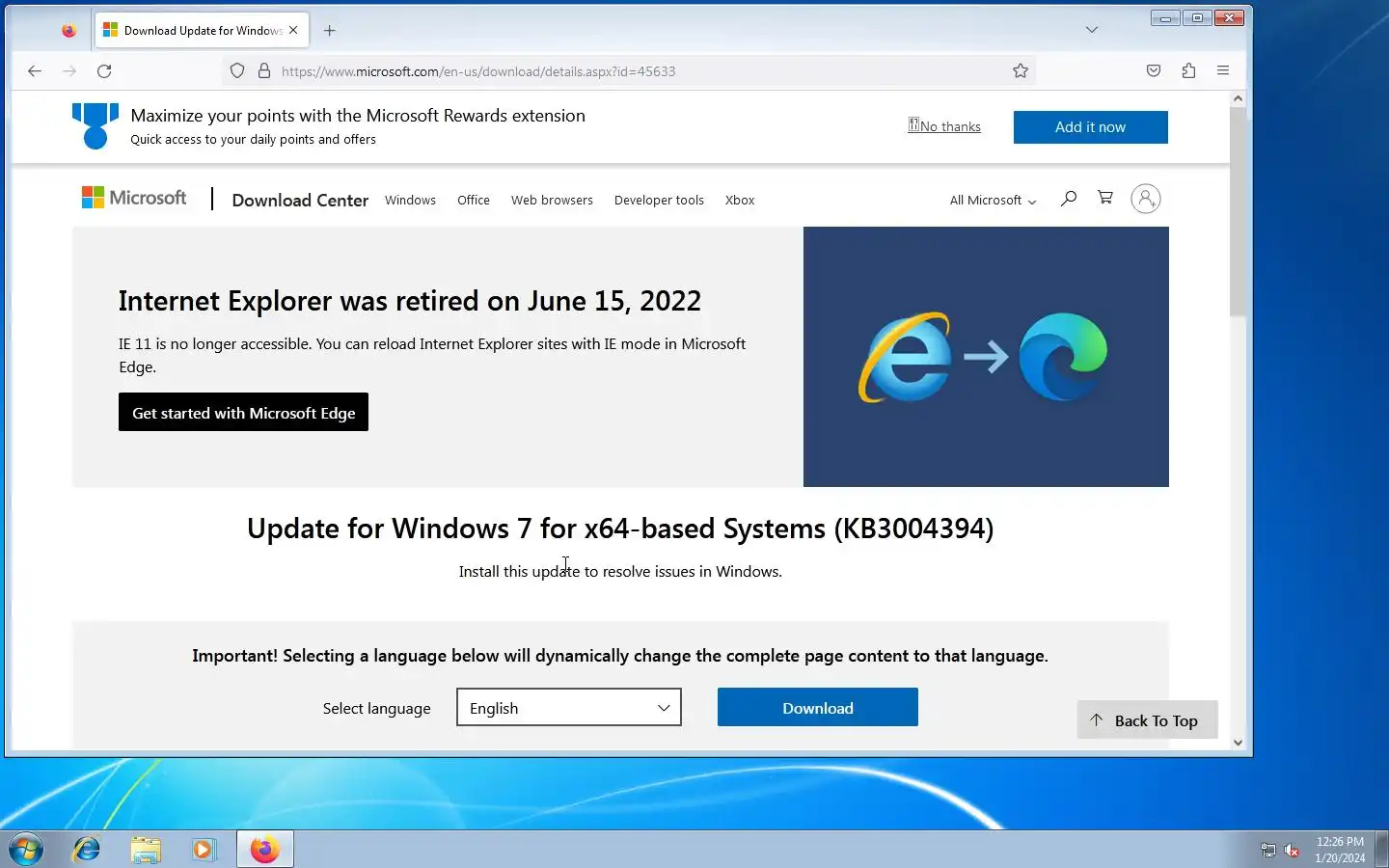
Task: Open the Office menu item
Action: tap(474, 201)
